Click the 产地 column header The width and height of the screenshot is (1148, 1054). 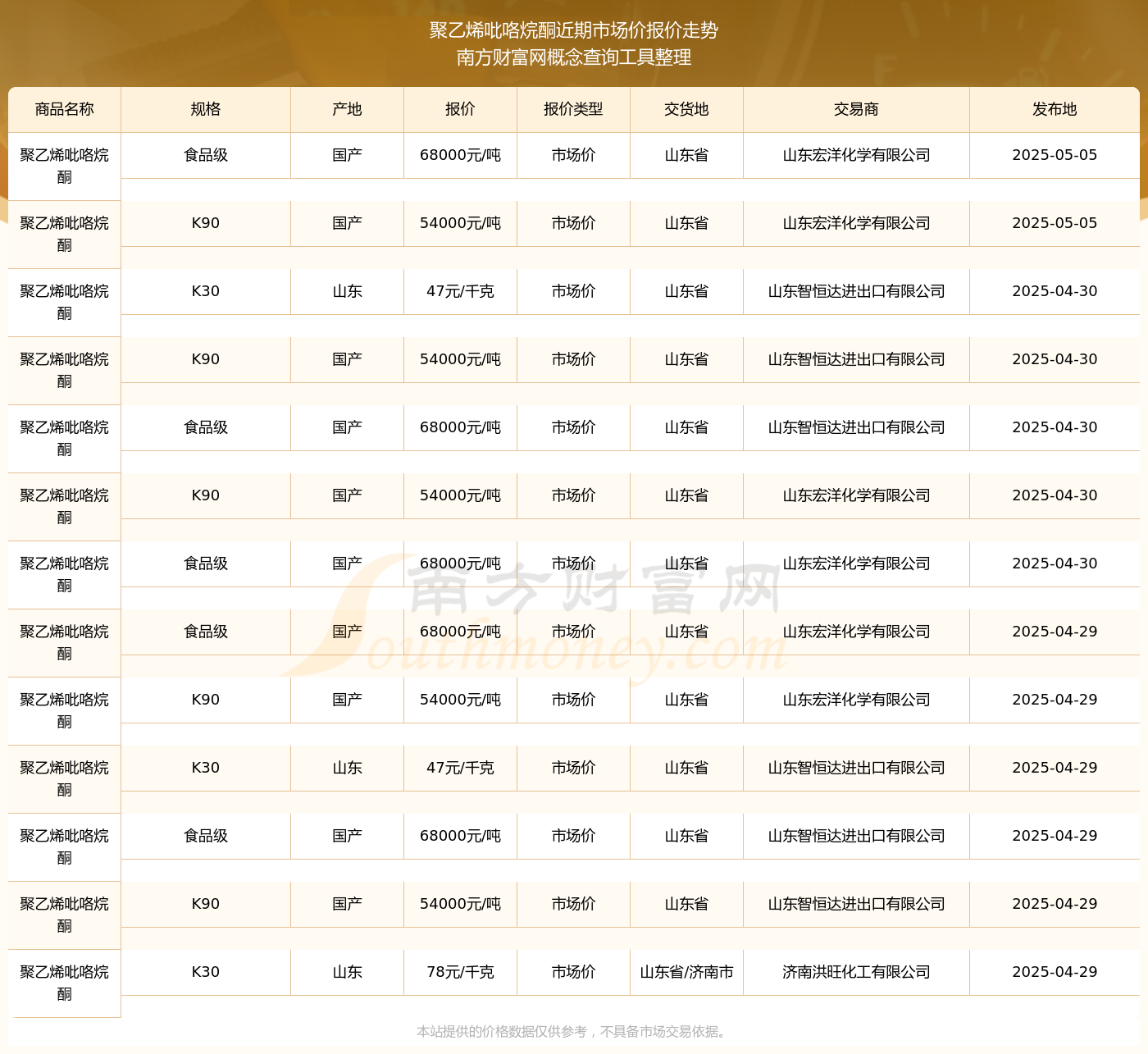tap(347, 110)
